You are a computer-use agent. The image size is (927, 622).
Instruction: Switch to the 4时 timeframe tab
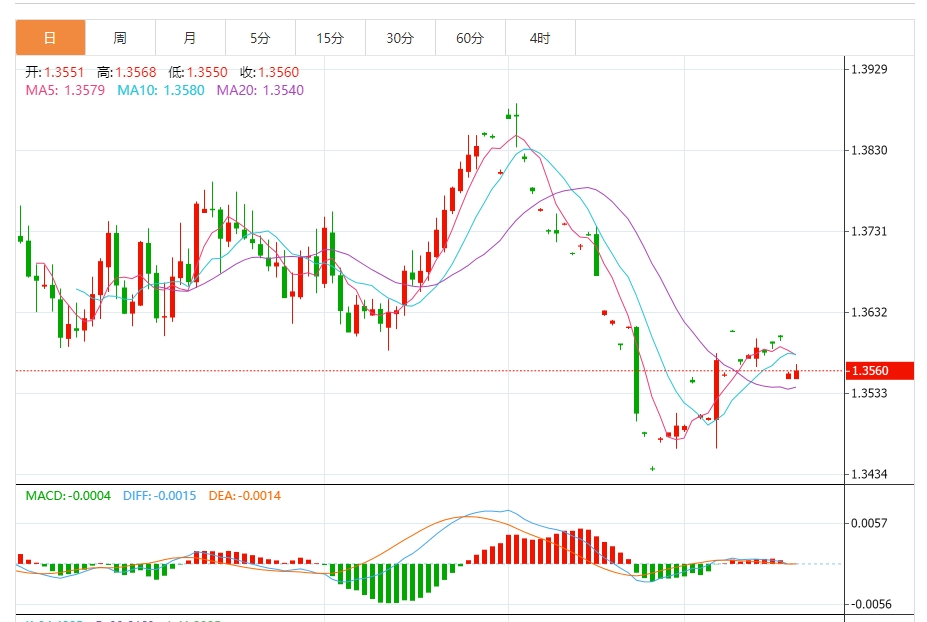pyautogui.click(x=540, y=38)
